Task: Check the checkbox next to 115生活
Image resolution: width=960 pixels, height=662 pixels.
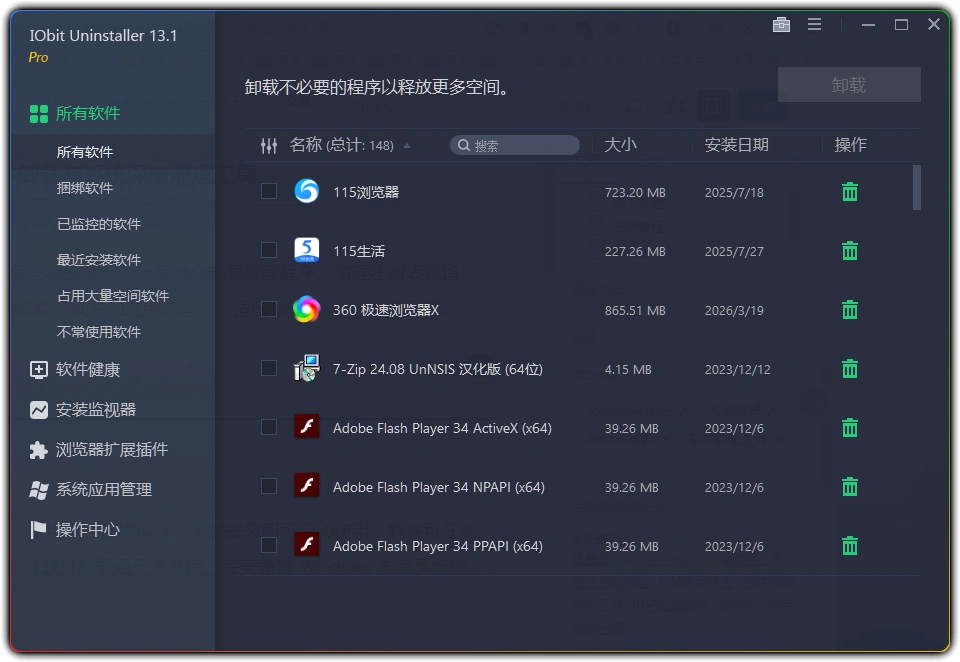Action: 268,250
